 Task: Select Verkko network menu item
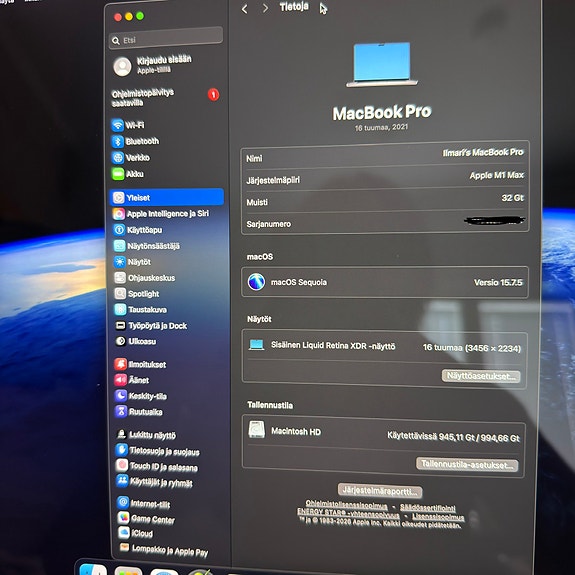131,158
